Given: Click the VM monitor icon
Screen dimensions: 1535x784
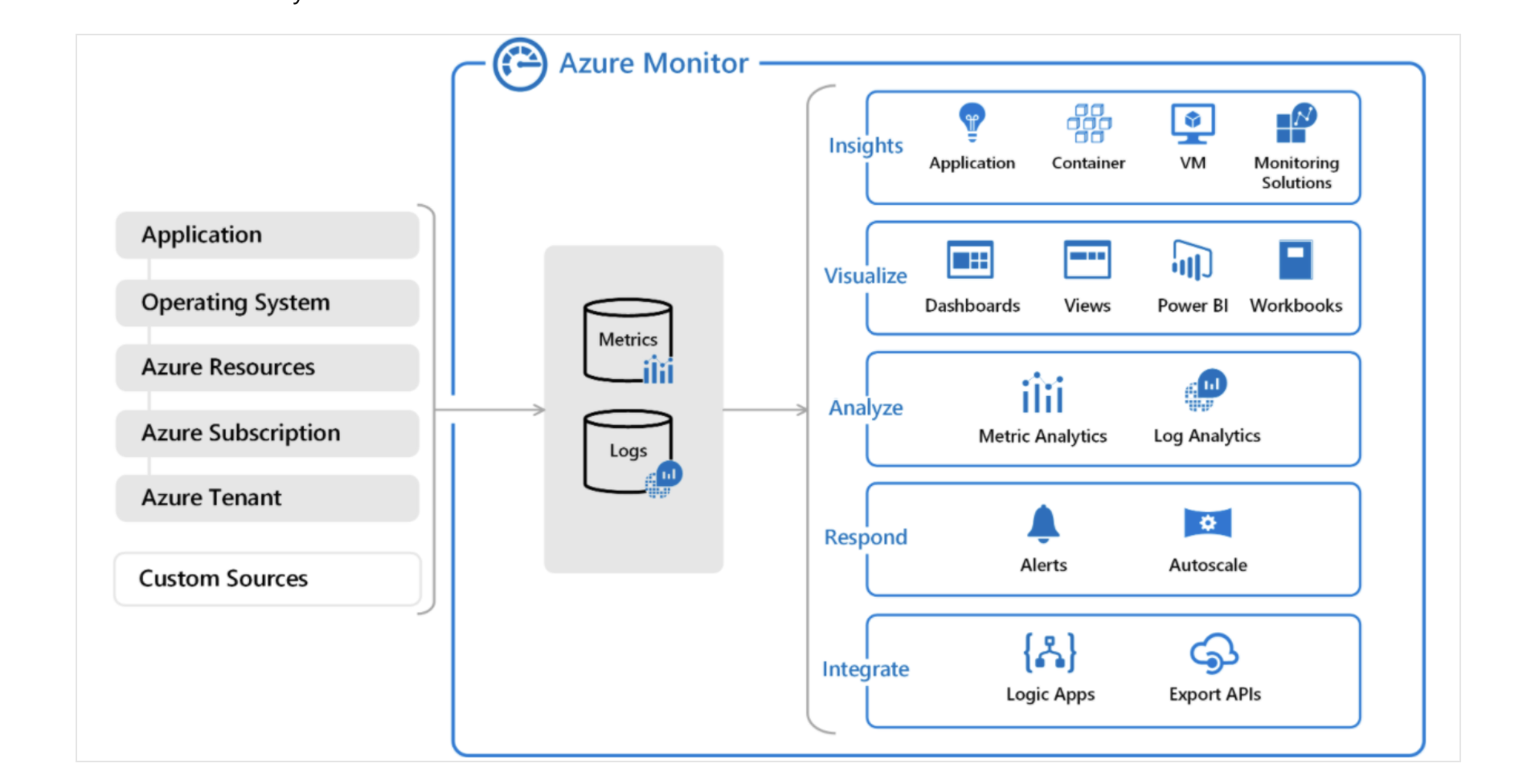Looking at the screenshot, I should (x=1193, y=124).
